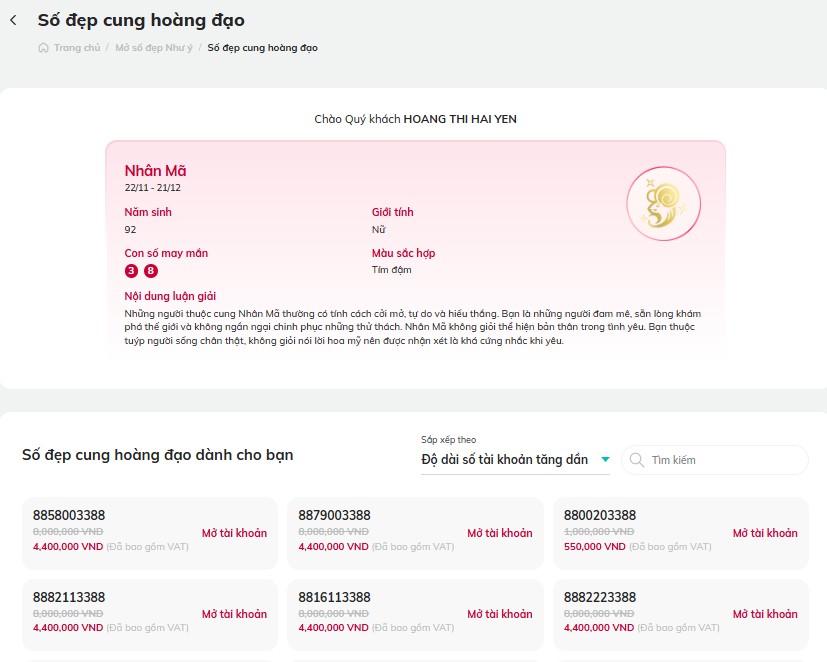827x662 pixels.
Task: Click the Số đẹp cung hoàng đạo breadcrumb
Action: 262,48
